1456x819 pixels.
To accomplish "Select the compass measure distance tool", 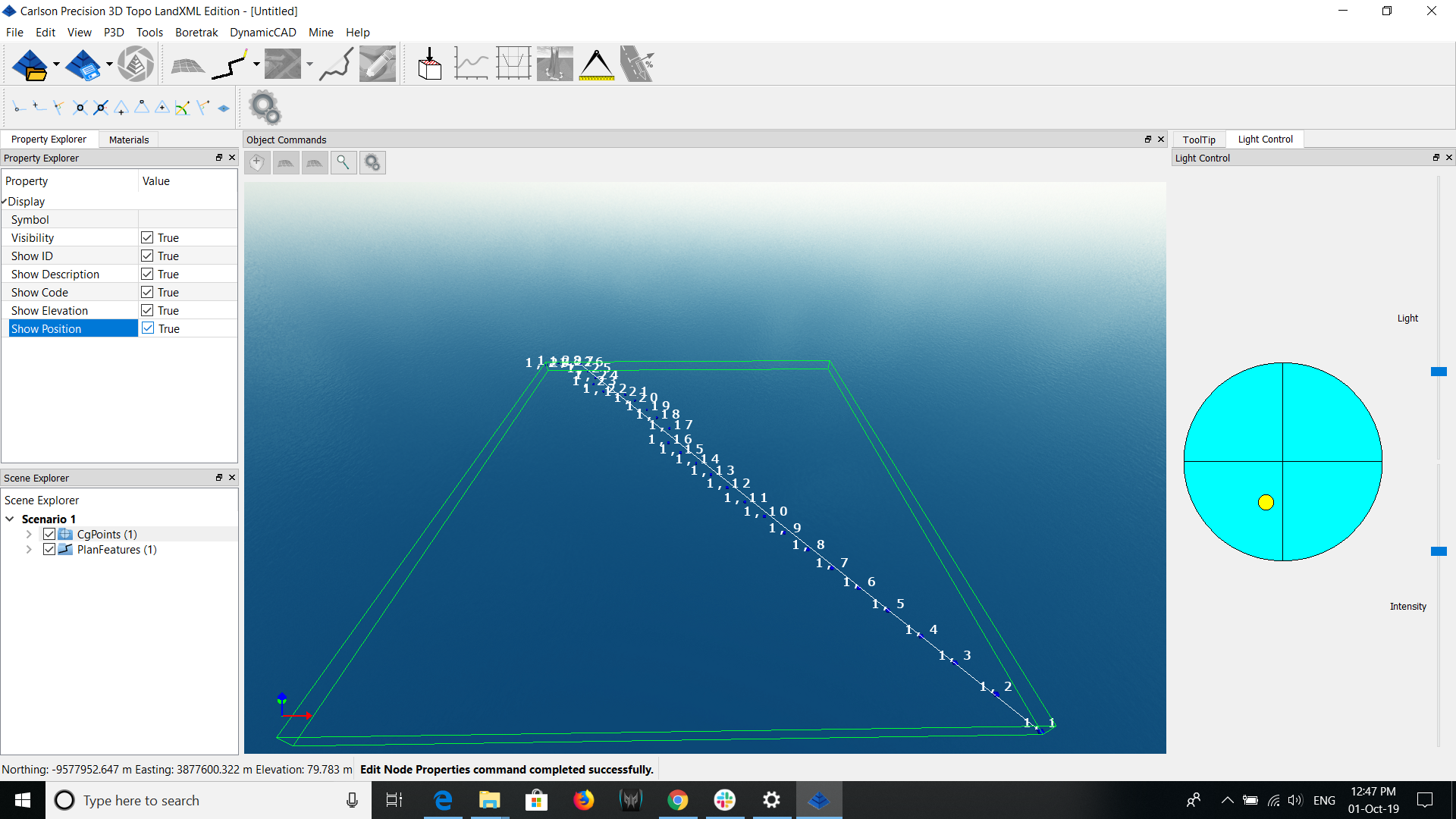I will coord(597,64).
